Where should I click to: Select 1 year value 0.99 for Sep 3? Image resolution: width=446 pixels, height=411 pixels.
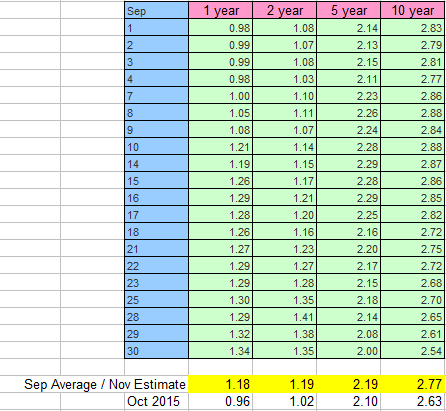[221, 61]
